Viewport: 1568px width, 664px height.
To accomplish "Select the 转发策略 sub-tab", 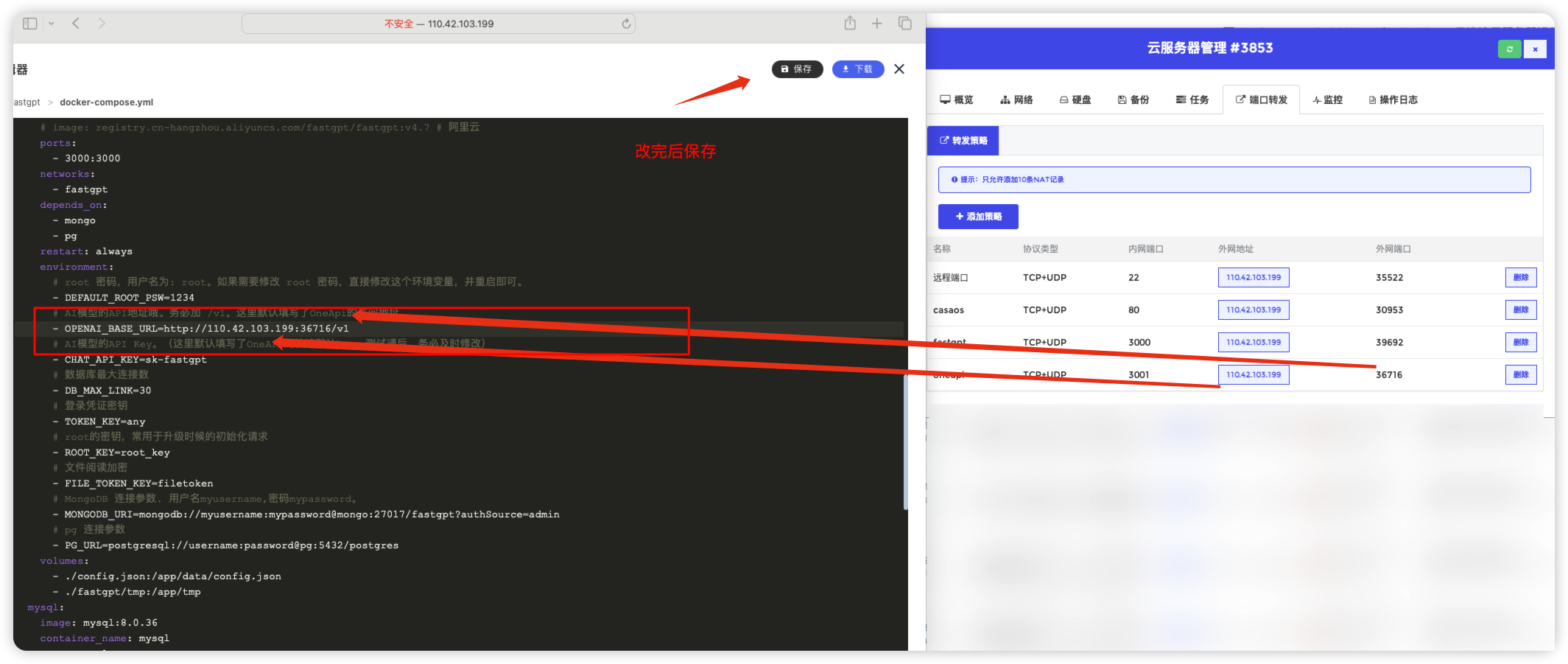I will [963, 140].
